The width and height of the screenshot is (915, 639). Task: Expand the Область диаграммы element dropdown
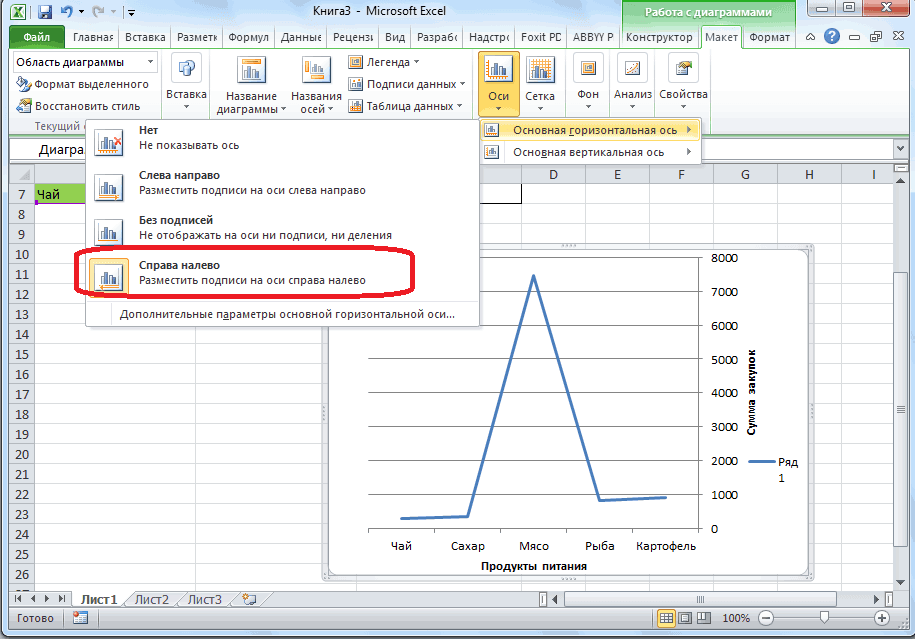click(x=151, y=62)
